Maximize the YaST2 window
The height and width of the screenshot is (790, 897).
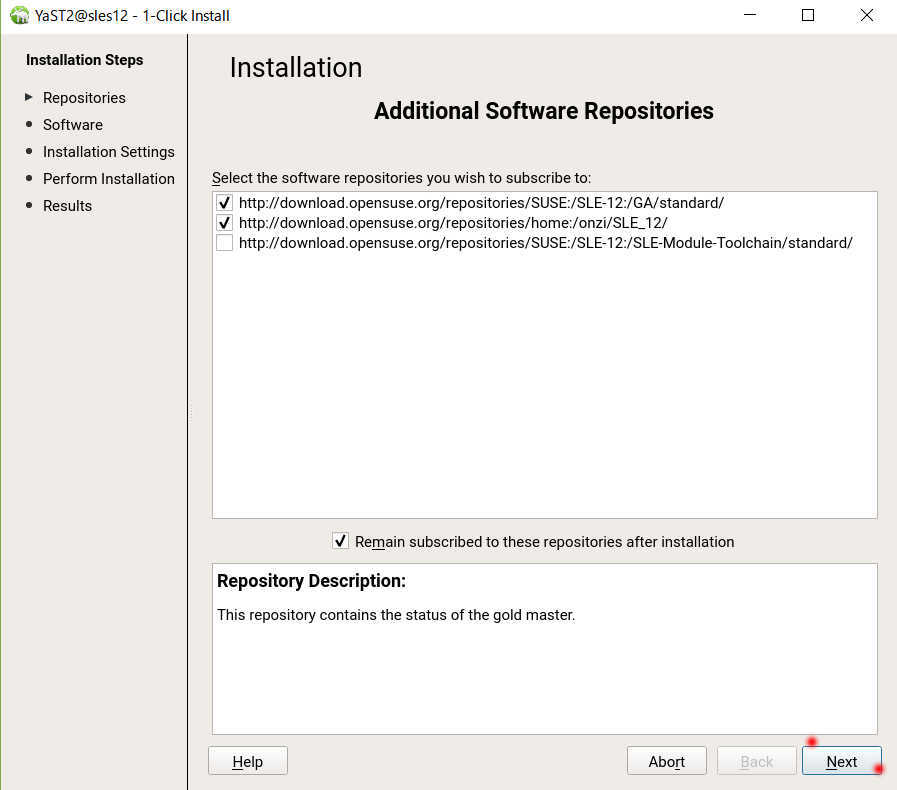click(x=808, y=15)
